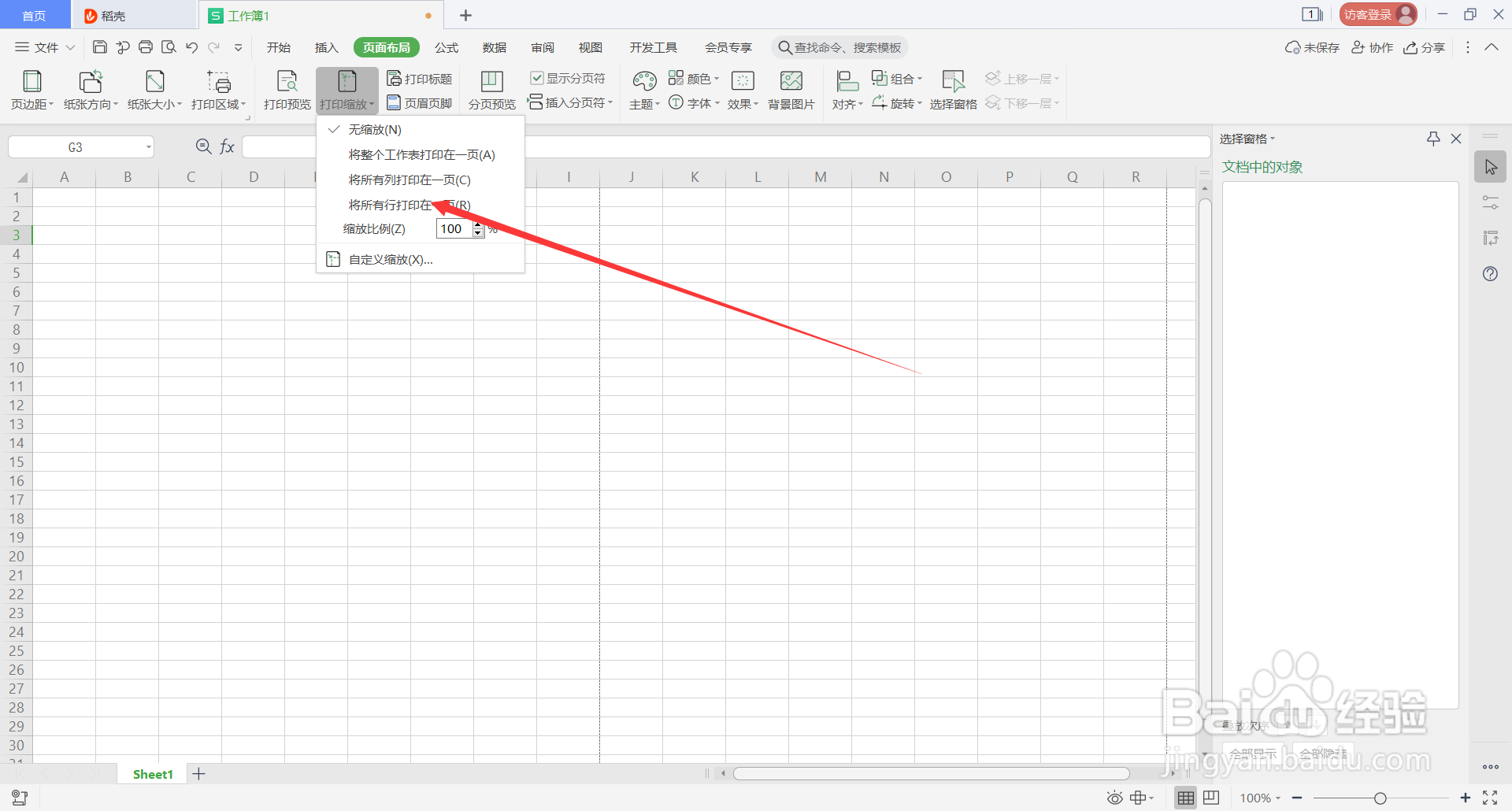The height and width of the screenshot is (811, 1512).
Task: Click the 未保存 cloud save icon
Action: pos(1312,47)
